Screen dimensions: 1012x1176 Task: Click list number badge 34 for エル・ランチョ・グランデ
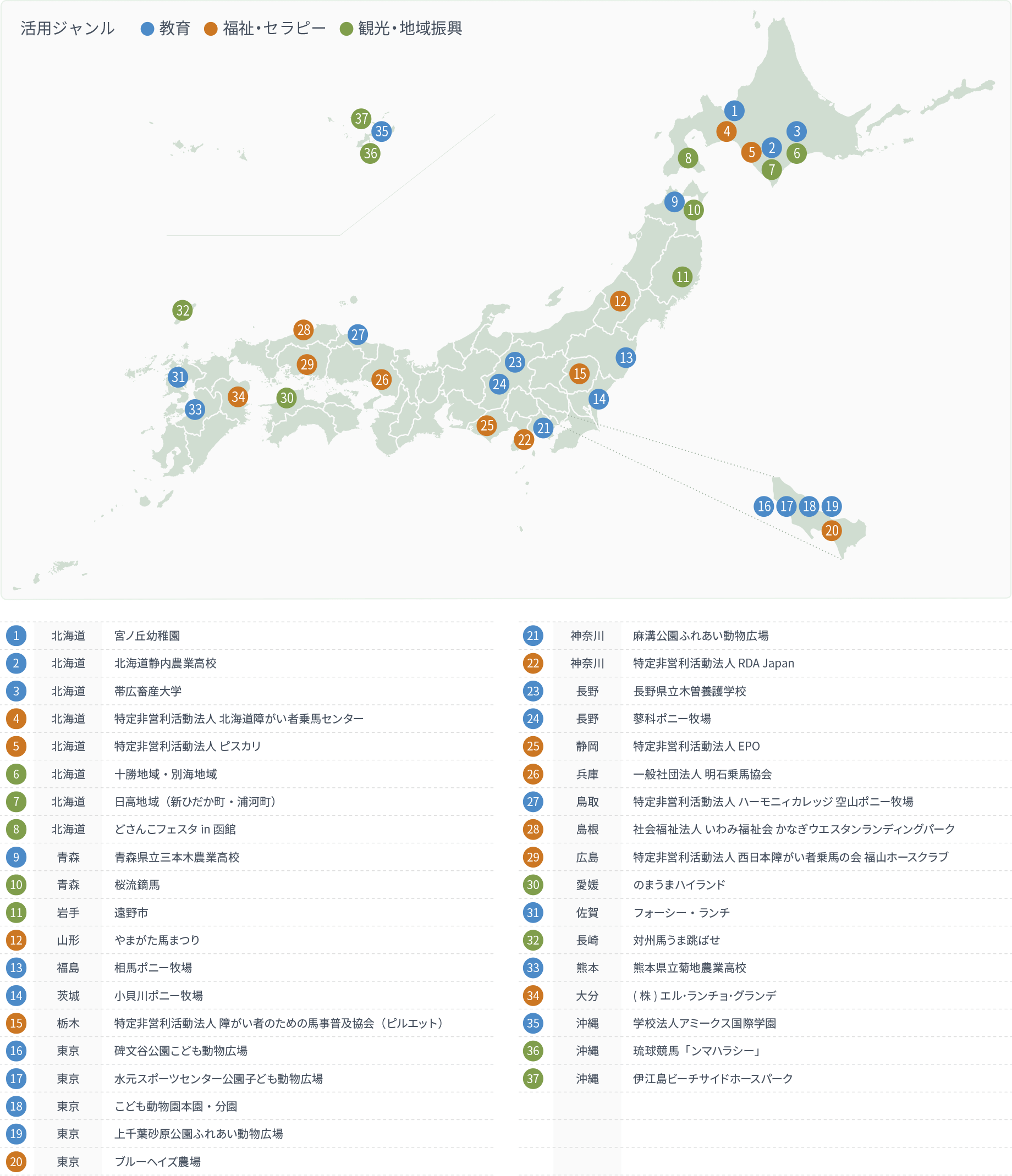[x=533, y=996]
